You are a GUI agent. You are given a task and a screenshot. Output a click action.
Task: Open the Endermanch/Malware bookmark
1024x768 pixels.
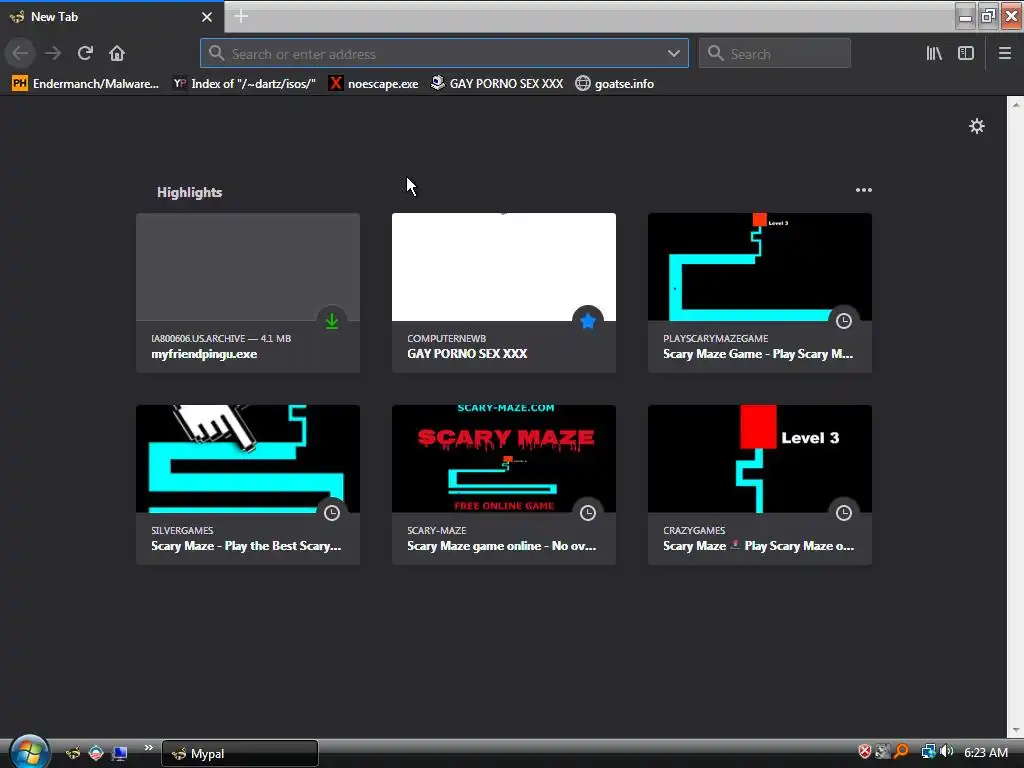85,84
